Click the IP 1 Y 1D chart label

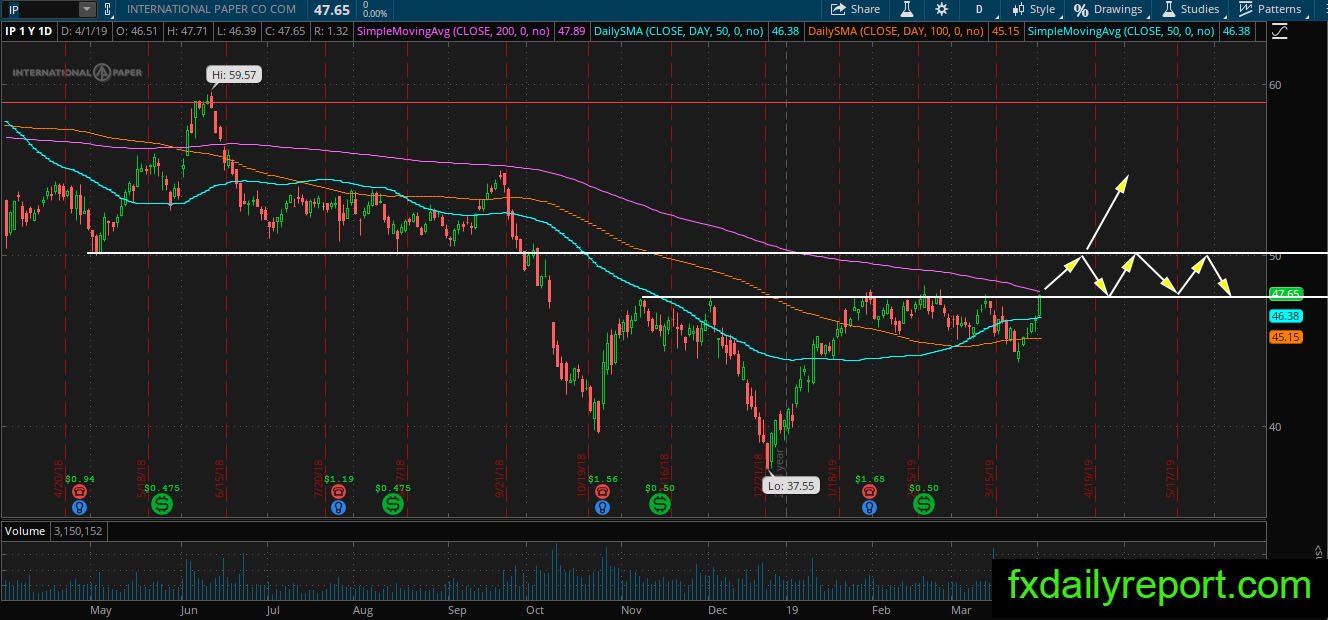(x=29, y=32)
